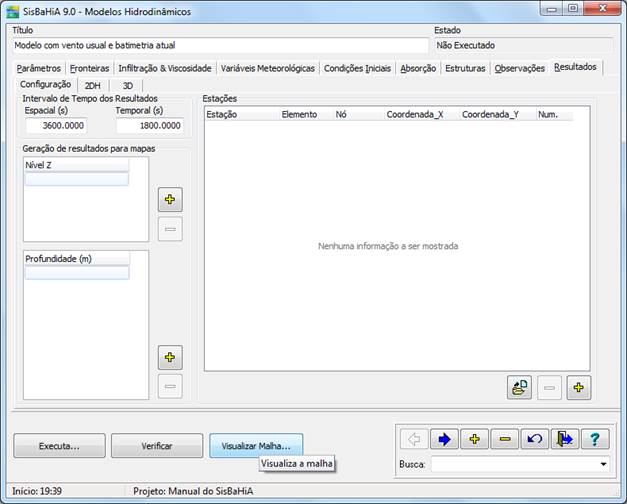This screenshot has width=627, height=504.
Task: Click the SisBaHiA application icon in title bar
Action: click(x=13, y=12)
